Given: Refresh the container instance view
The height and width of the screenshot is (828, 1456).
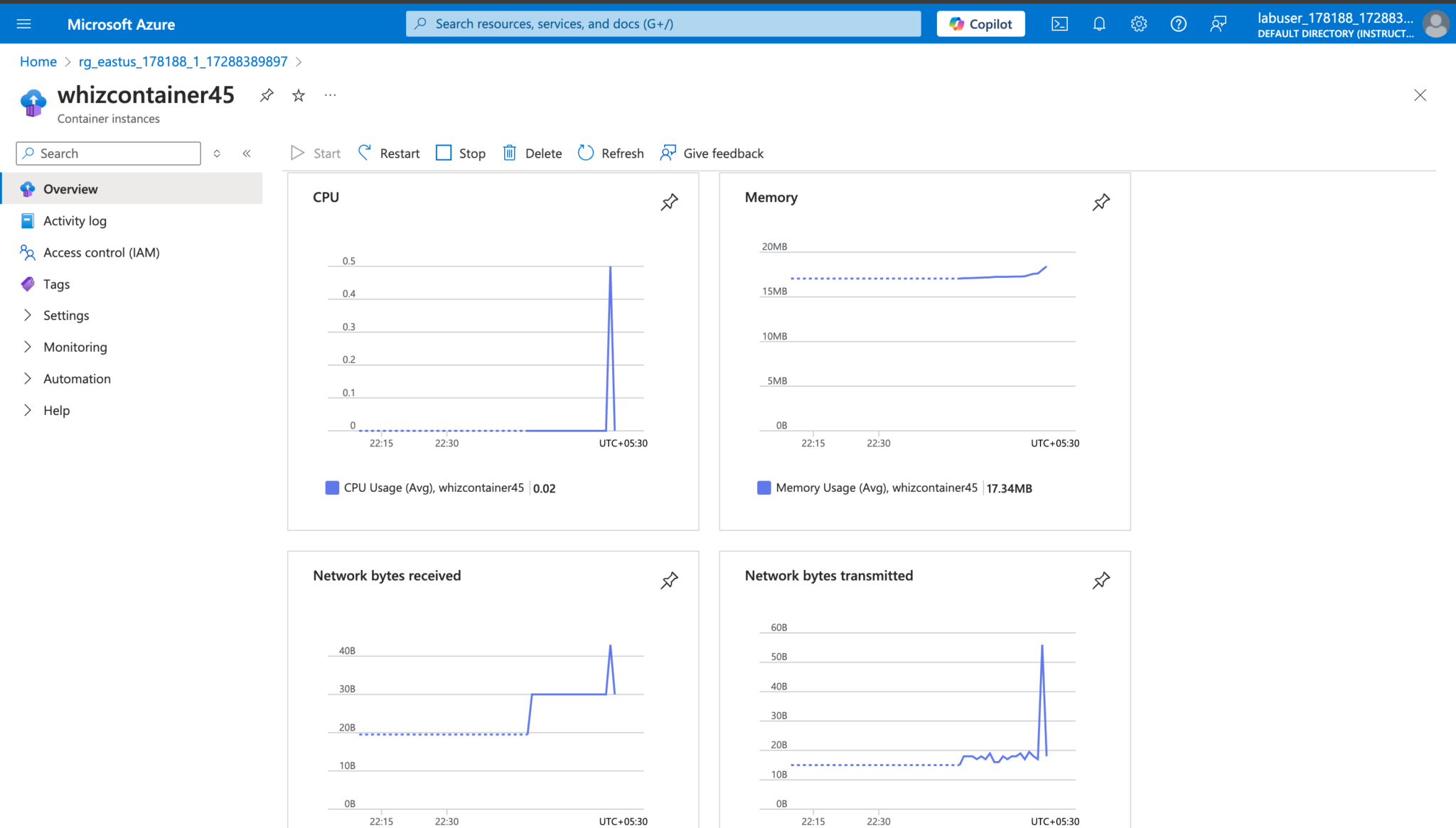Looking at the screenshot, I should coord(610,153).
